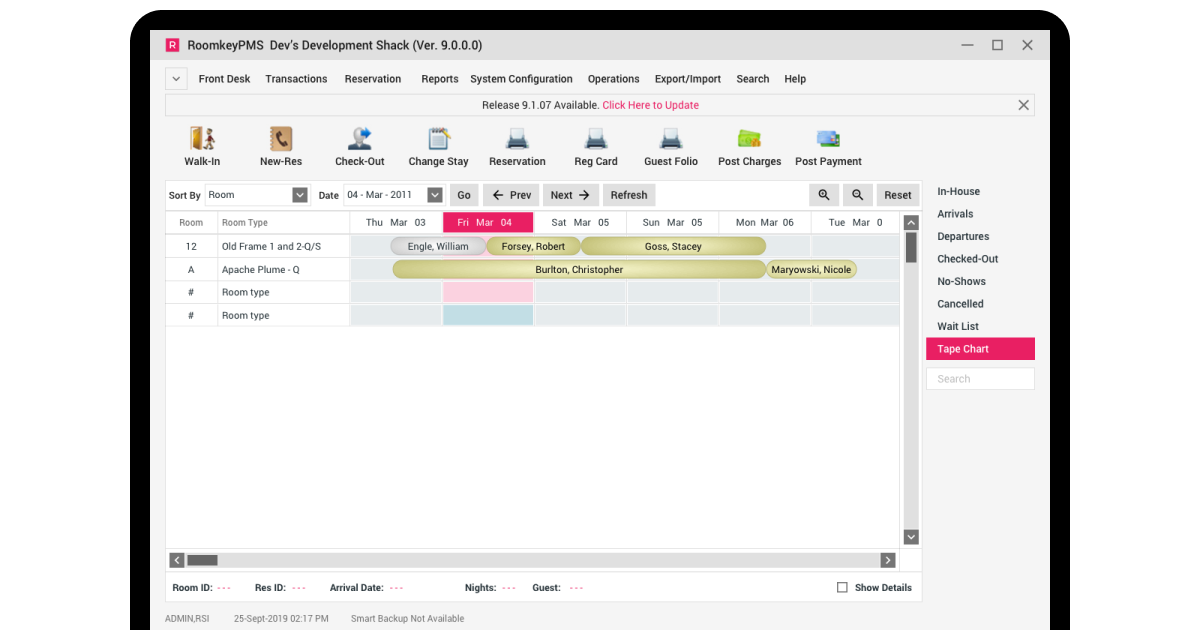Print a Reg Card via its icon
Screen dimensions: 1200x630
tap(596, 139)
